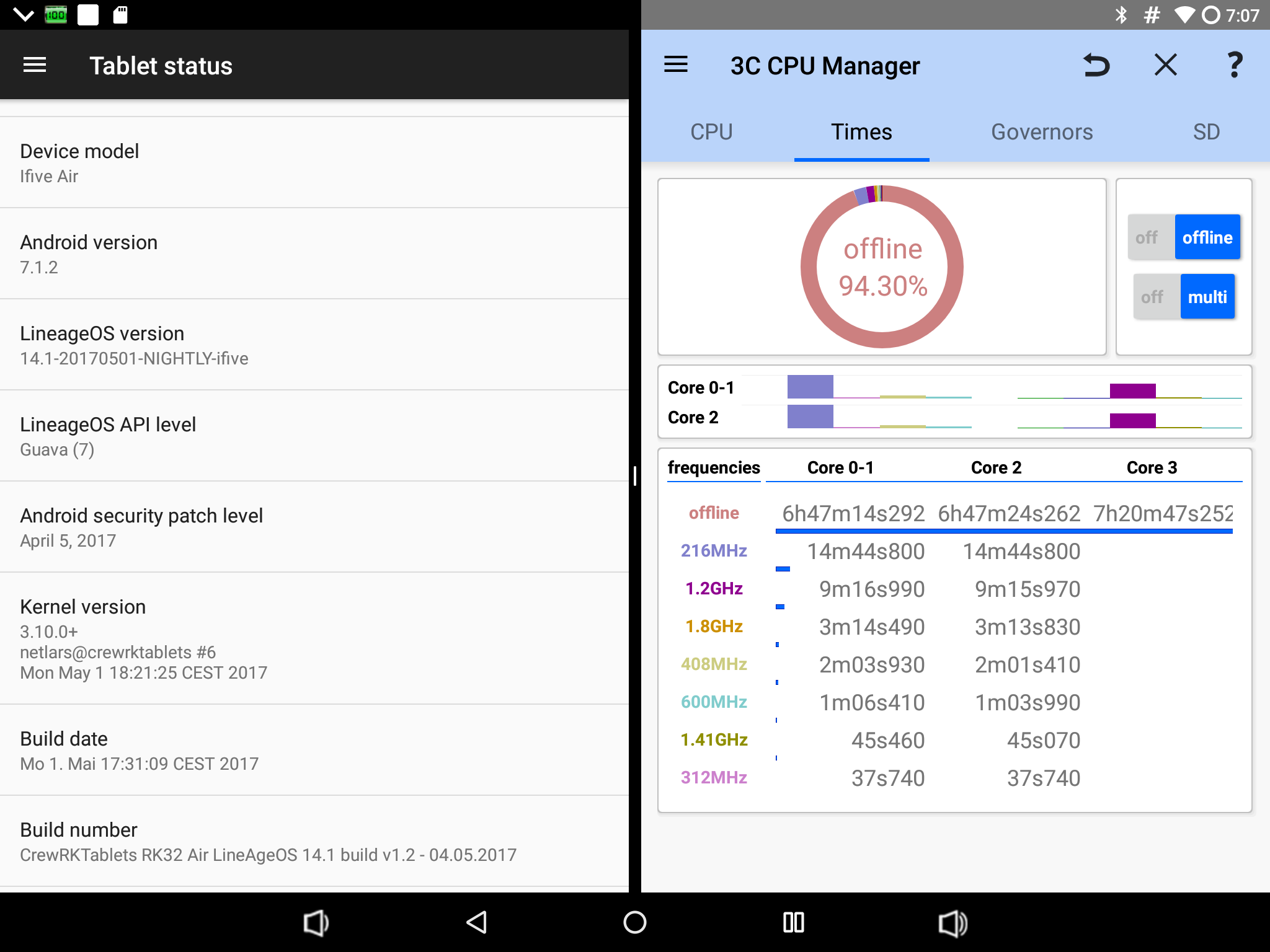
Task: Tap the battery 100 notification icon
Action: click(56, 15)
